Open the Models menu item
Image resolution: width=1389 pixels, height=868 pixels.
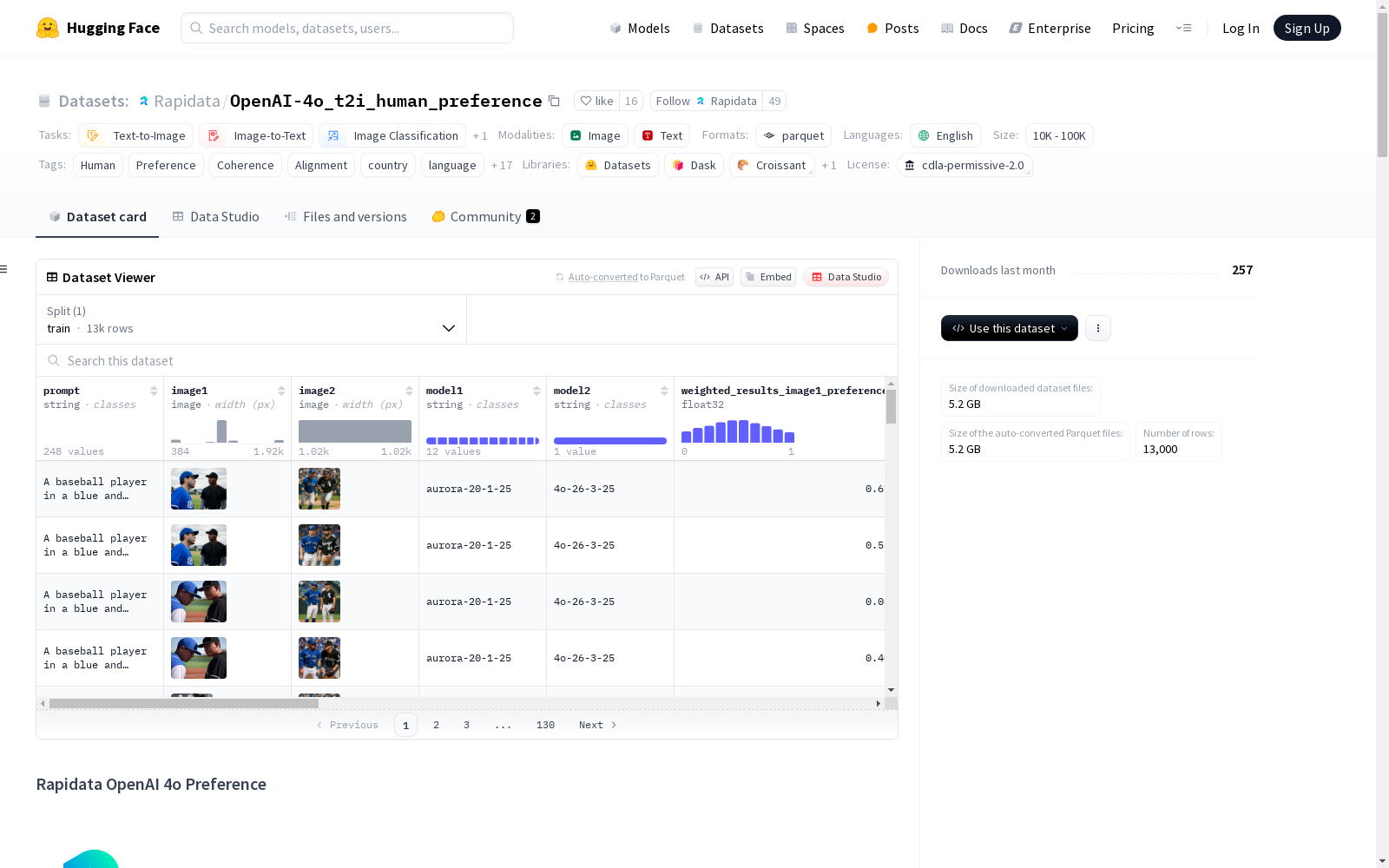point(640,28)
